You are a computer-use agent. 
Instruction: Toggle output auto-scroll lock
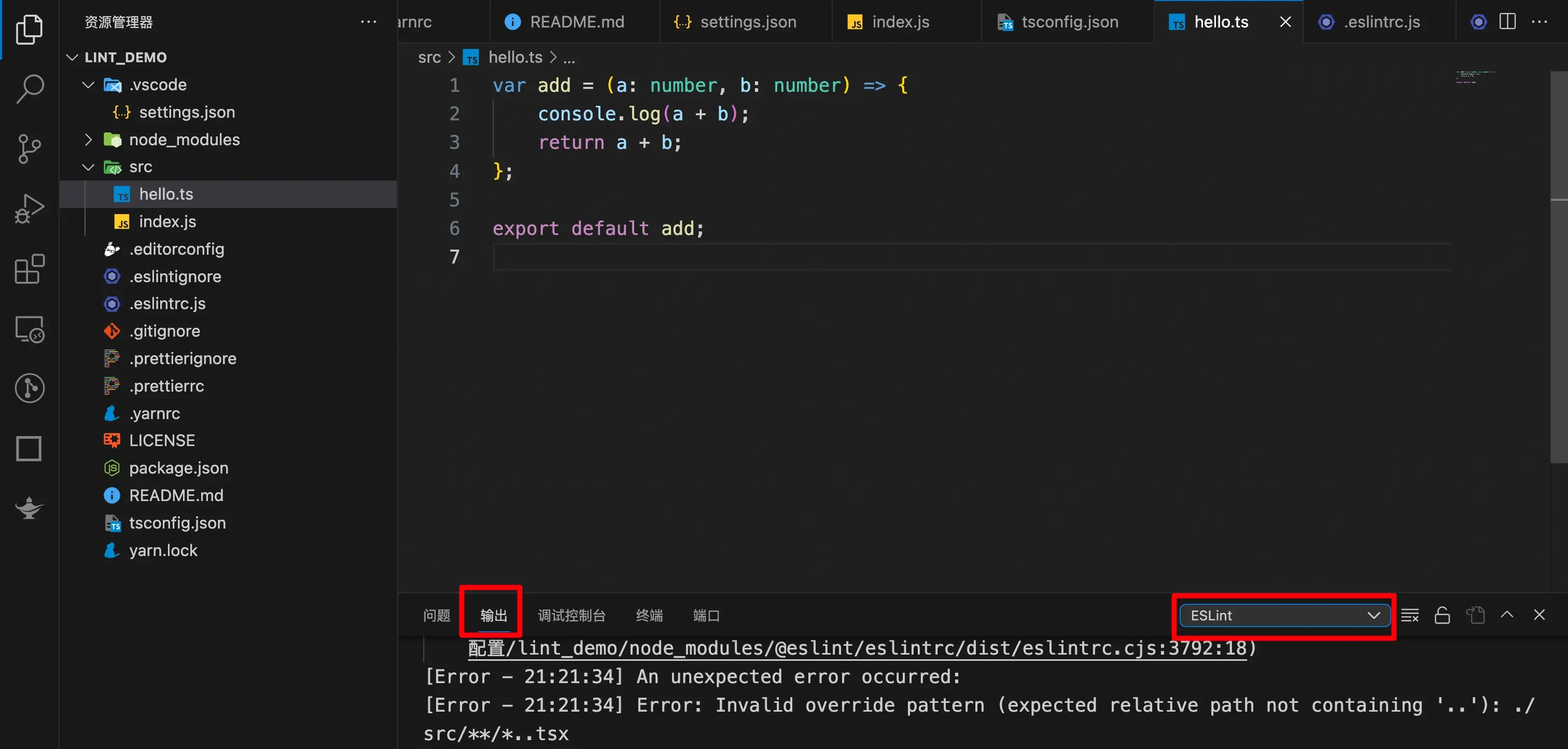point(1442,615)
